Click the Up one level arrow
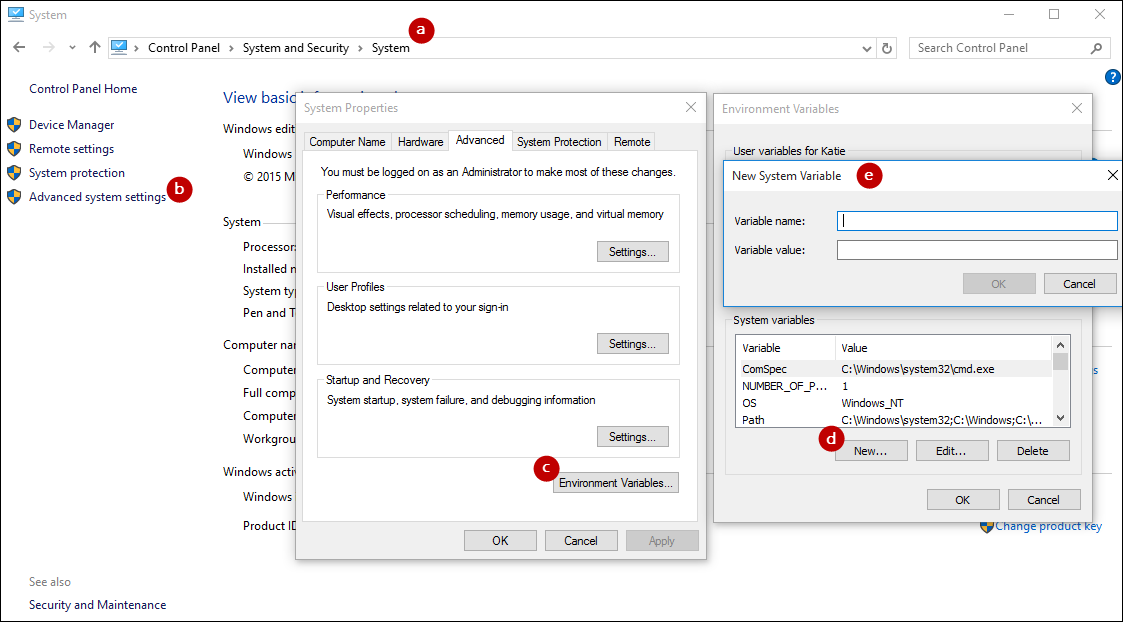 coord(95,48)
